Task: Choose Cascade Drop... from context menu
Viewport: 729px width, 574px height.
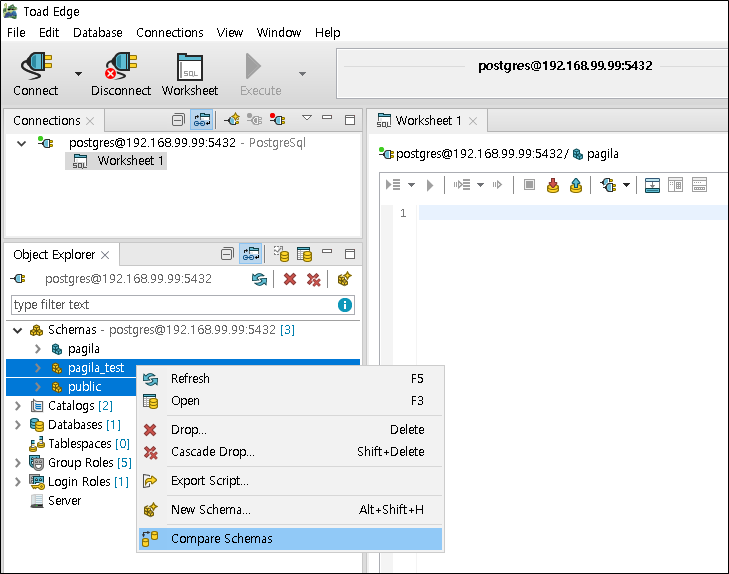Action: [x=290, y=452]
